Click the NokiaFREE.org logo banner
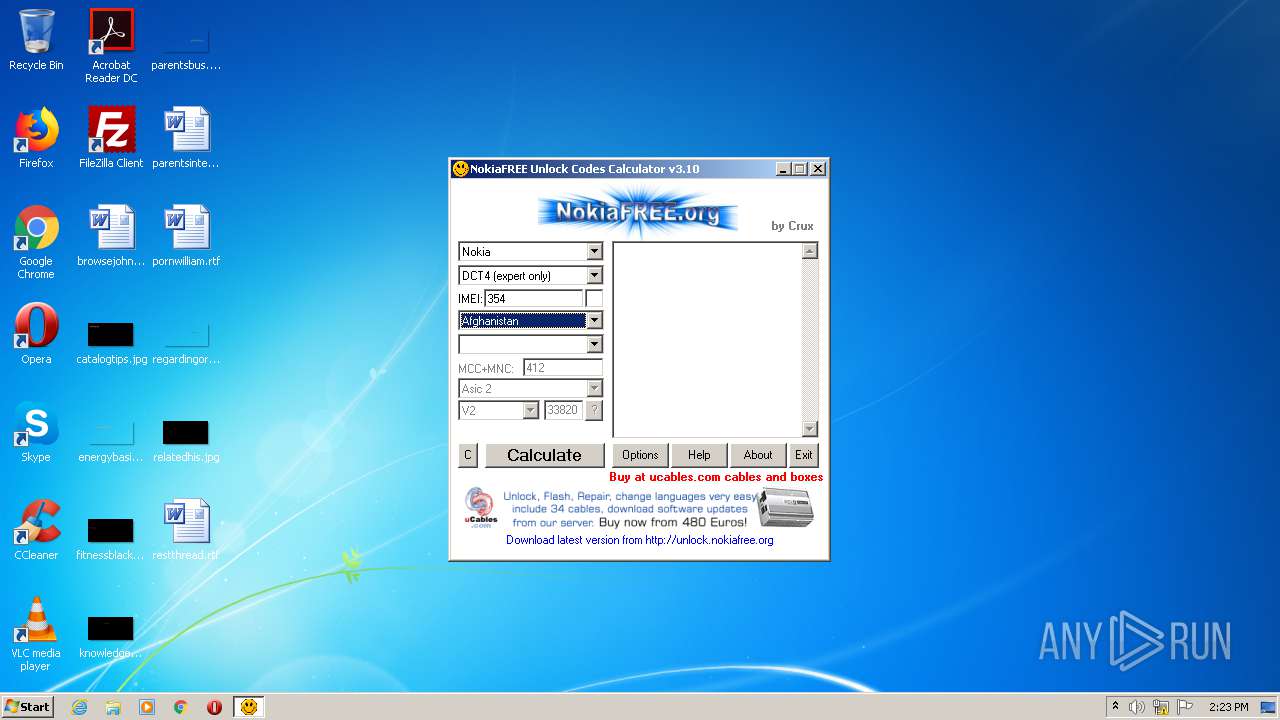Viewport: 1280px width, 720px height. [638, 212]
